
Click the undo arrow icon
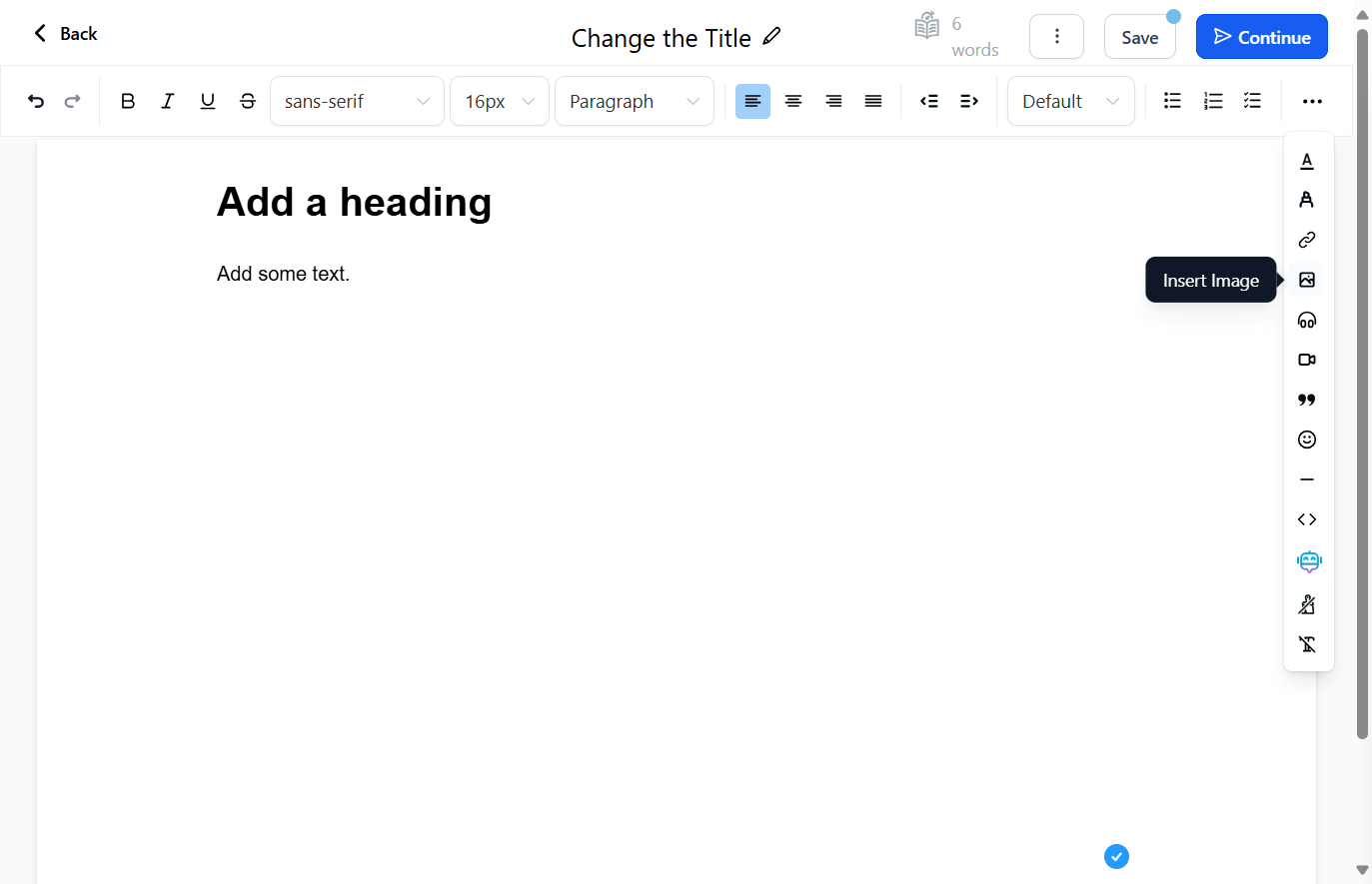click(36, 101)
